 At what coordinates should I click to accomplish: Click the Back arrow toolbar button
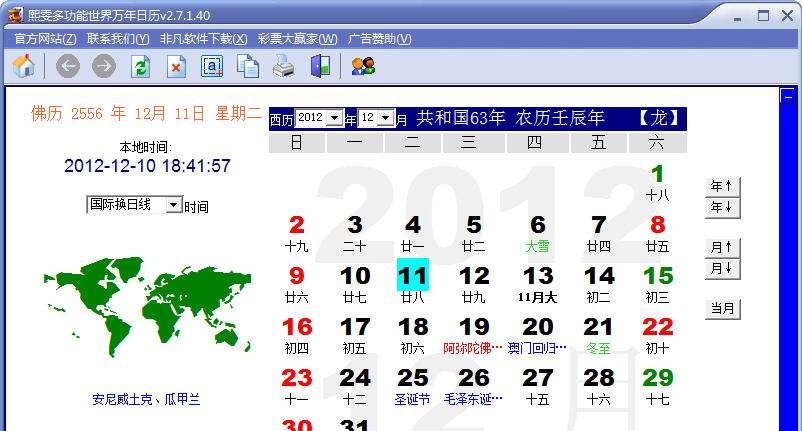point(68,66)
